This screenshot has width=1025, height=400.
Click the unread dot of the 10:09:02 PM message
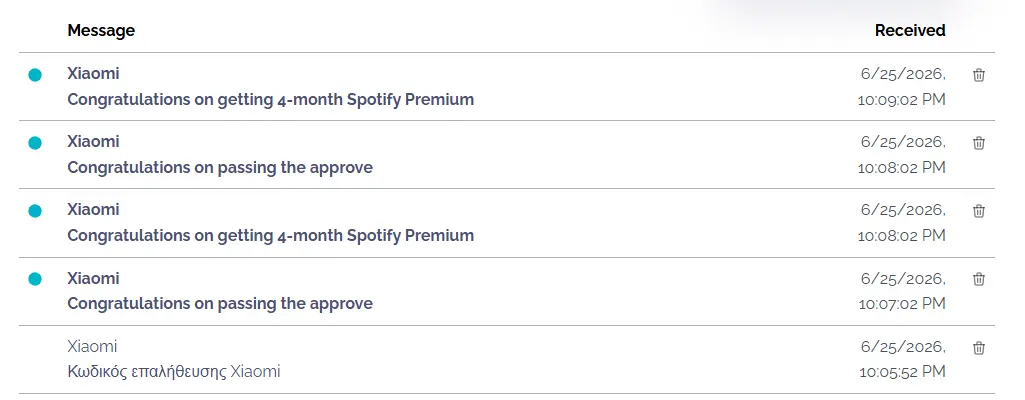tap(35, 75)
